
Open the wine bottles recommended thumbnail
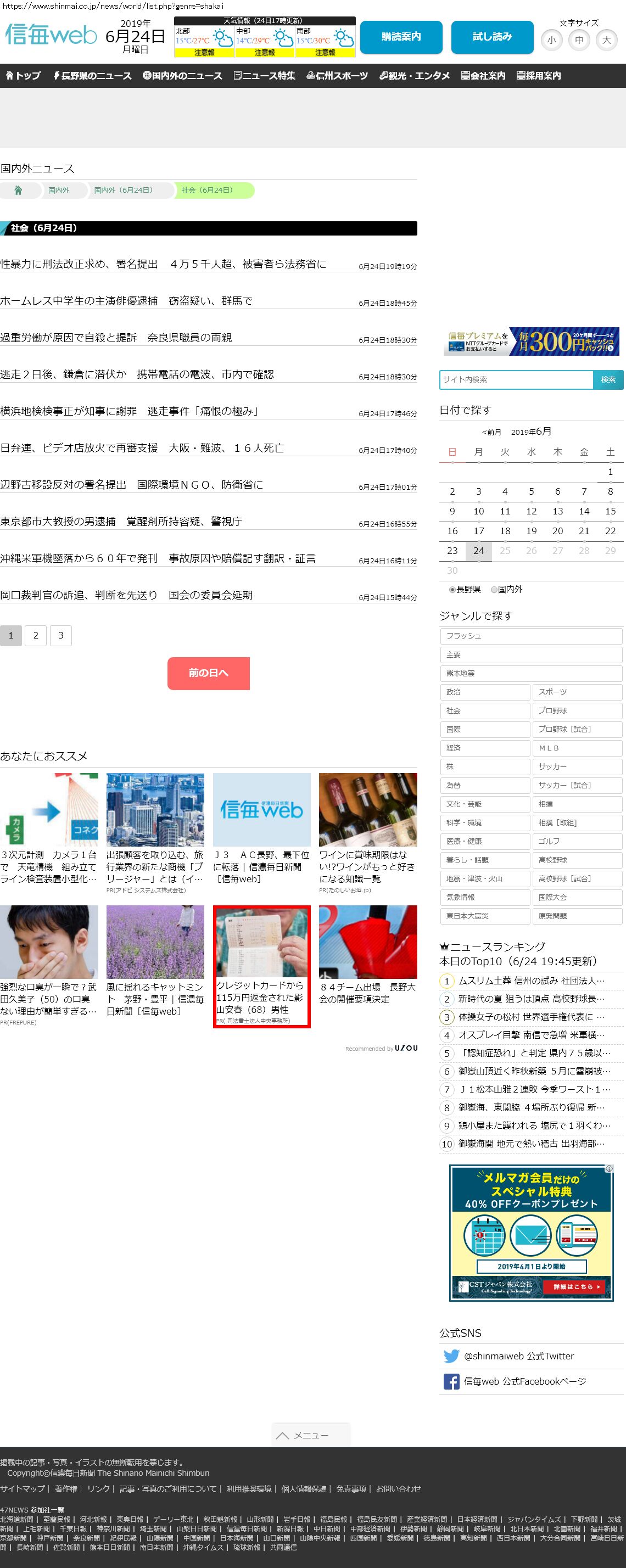368,810
